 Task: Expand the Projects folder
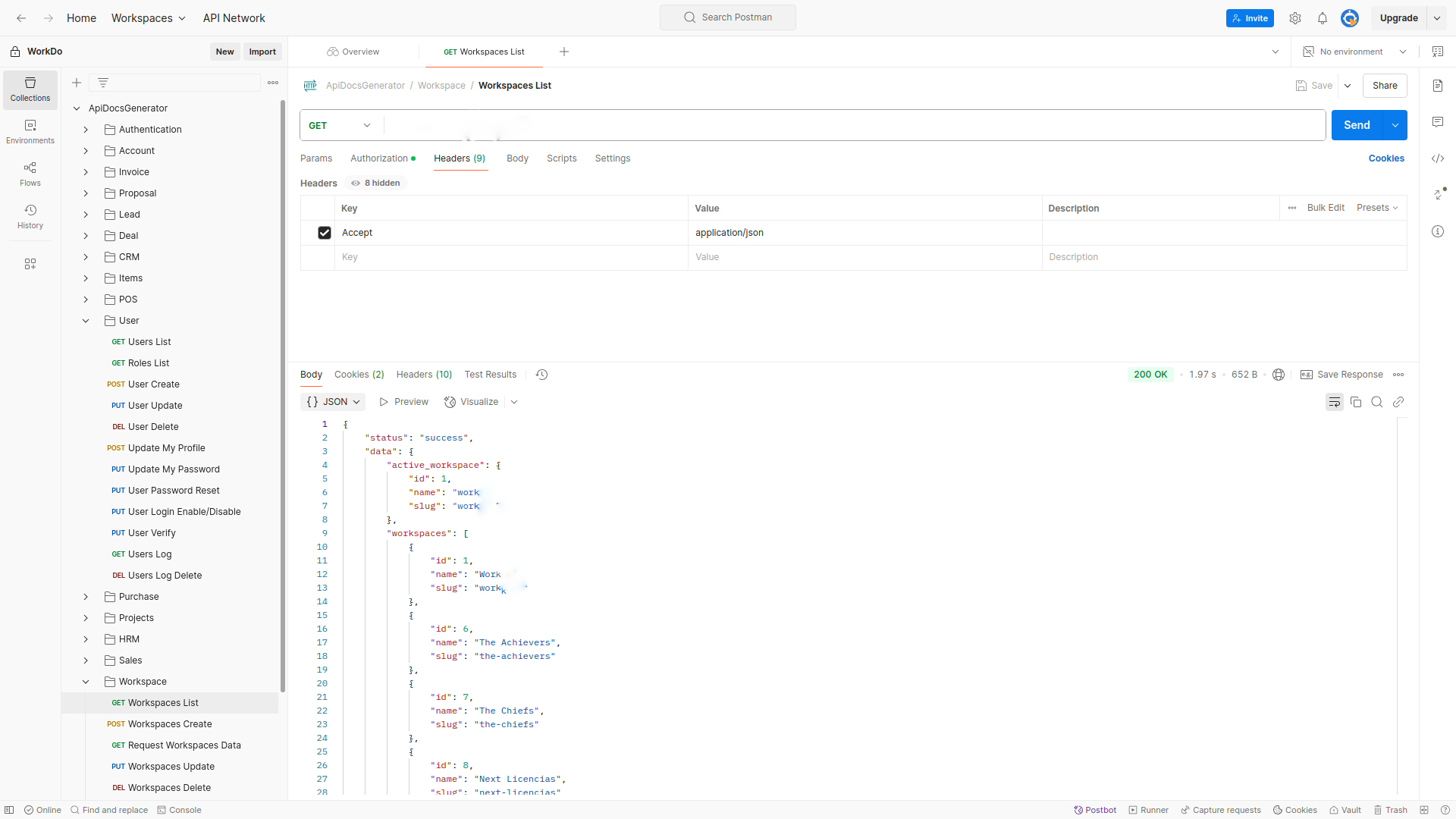pyautogui.click(x=86, y=618)
